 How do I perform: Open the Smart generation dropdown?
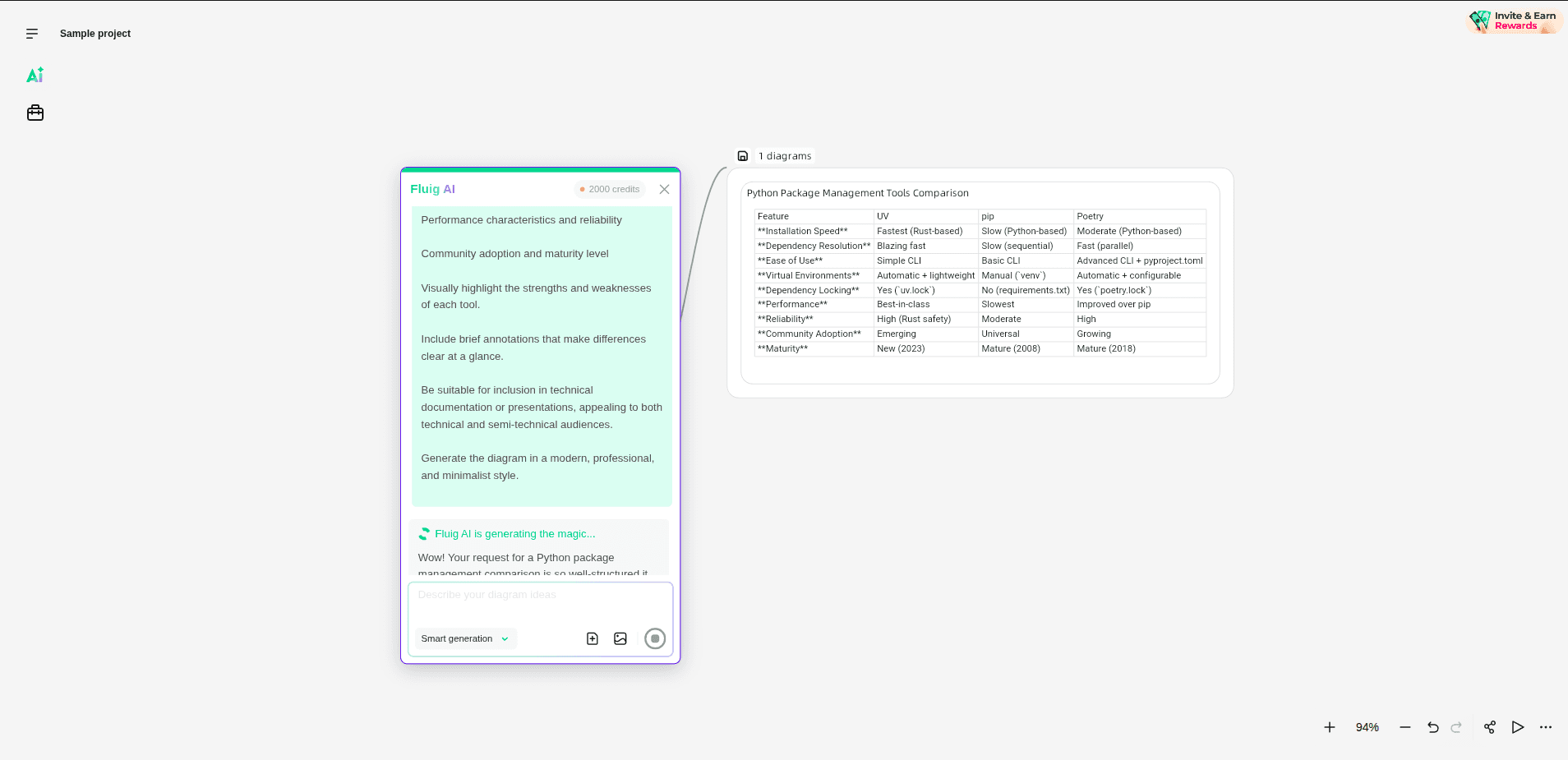(x=465, y=638)
